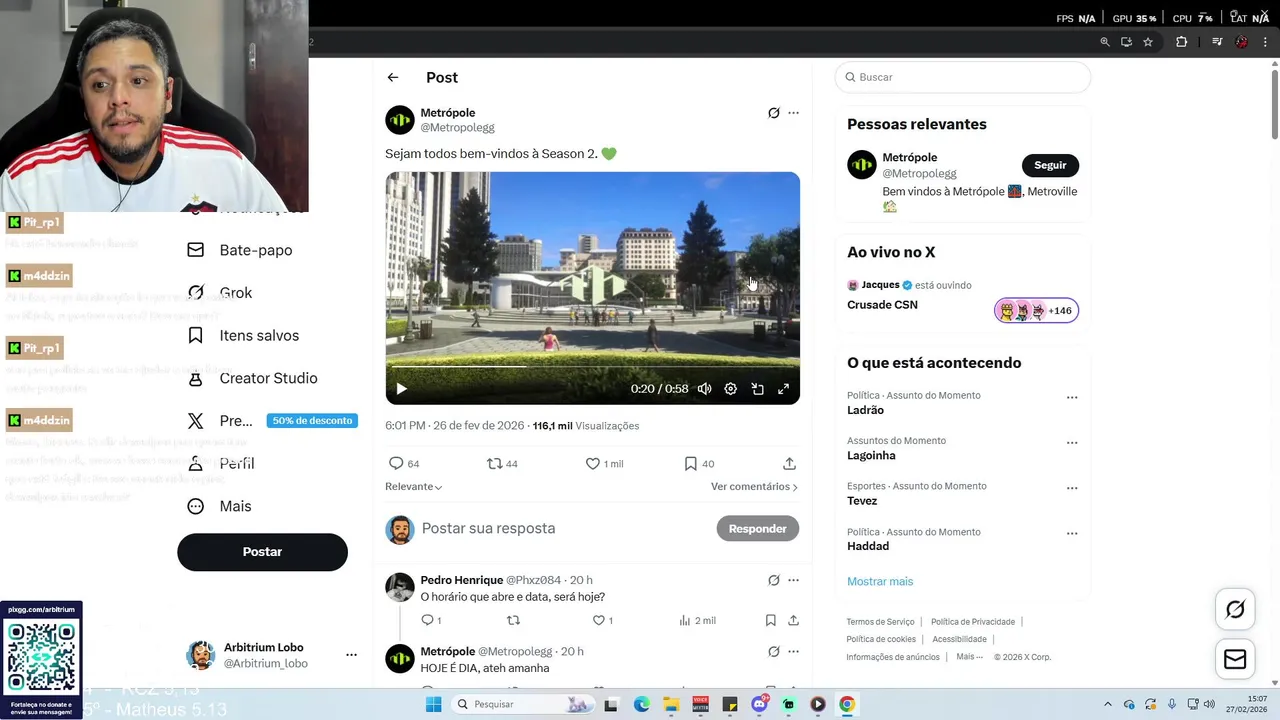Click Mostrar mais under trends
Viewport: 1280px width, 720px height.
coord(880,581)
